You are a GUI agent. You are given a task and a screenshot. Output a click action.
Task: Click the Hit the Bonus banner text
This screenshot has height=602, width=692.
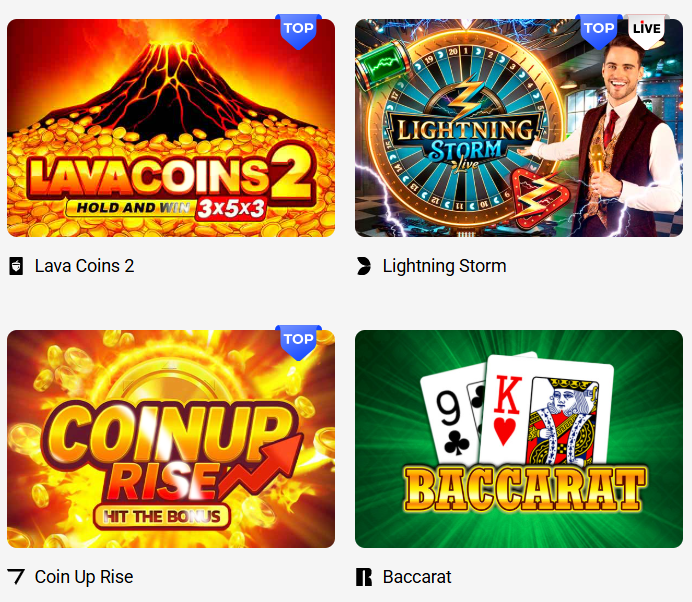coord(162,516)
